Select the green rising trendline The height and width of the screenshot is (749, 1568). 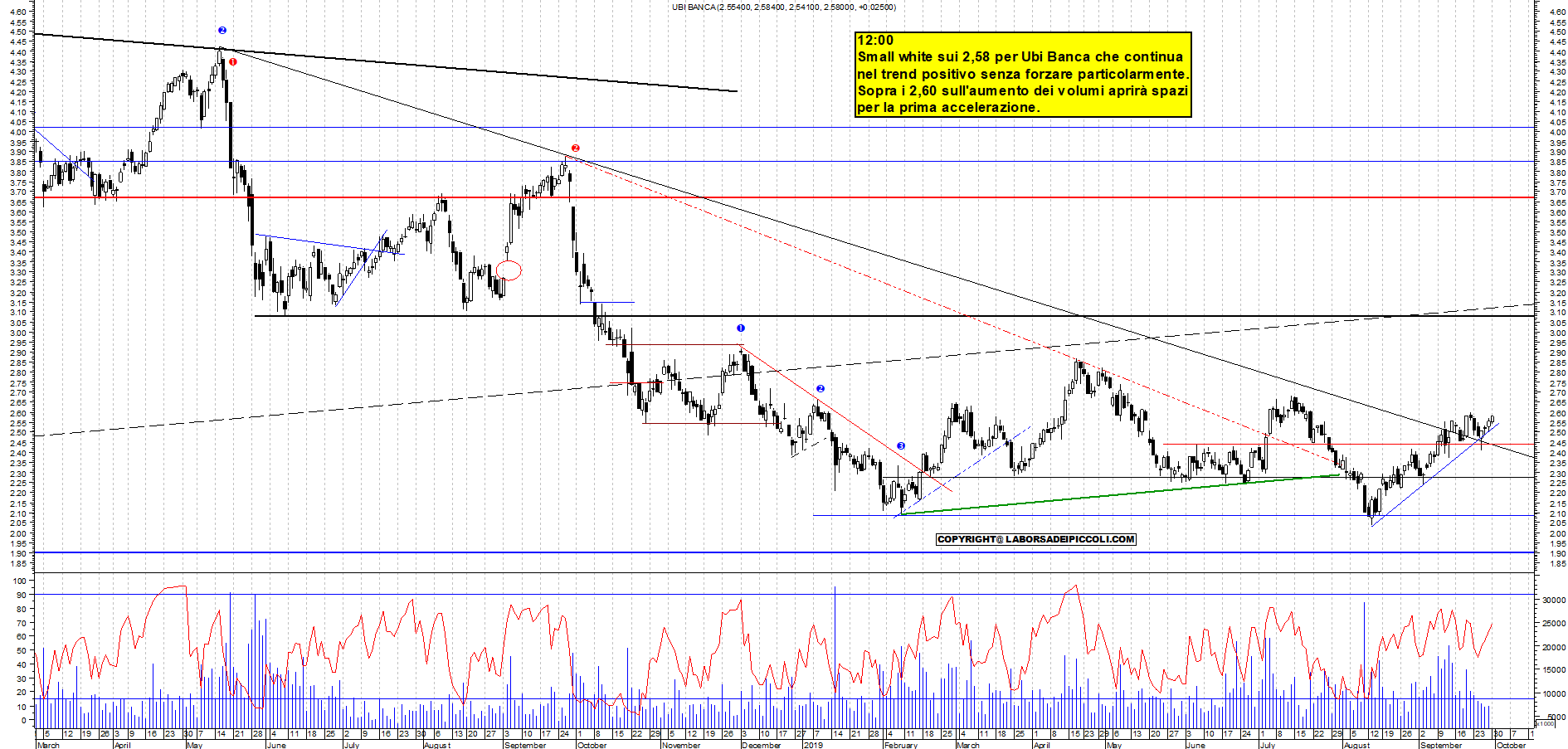tap(1120, 494)
